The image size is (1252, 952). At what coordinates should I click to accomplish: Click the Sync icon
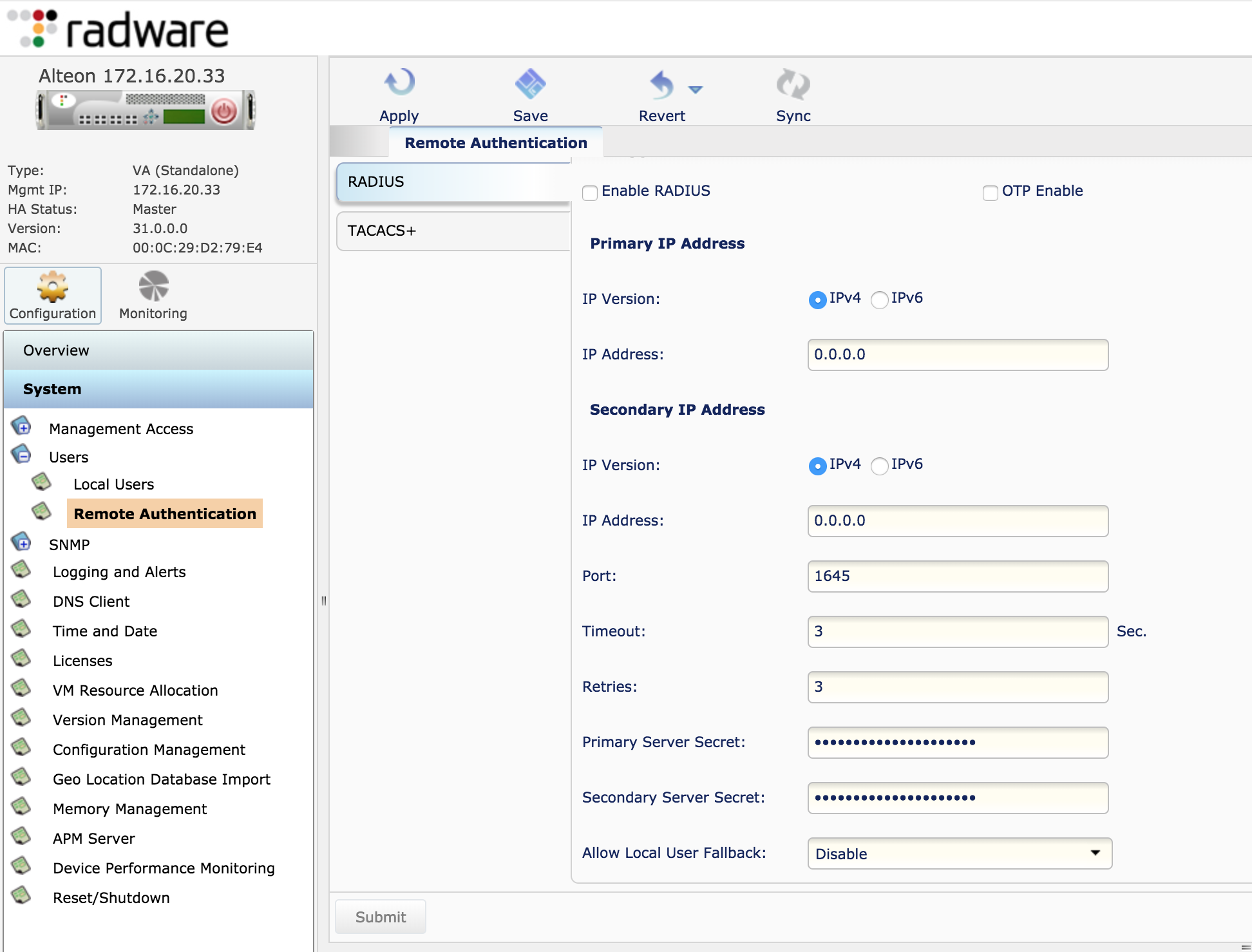pyautogui.click(x=793, y=85)
